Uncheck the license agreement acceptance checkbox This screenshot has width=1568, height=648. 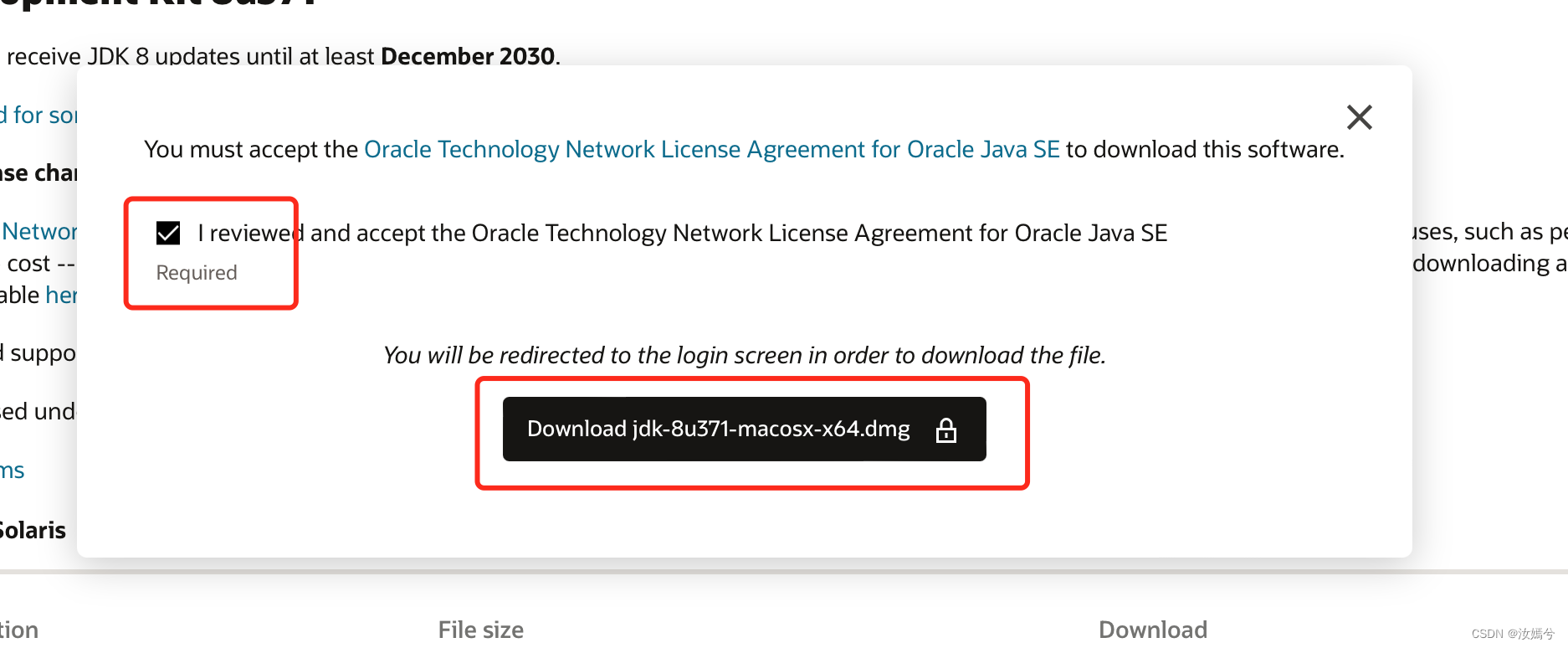(x=168, y=233)
